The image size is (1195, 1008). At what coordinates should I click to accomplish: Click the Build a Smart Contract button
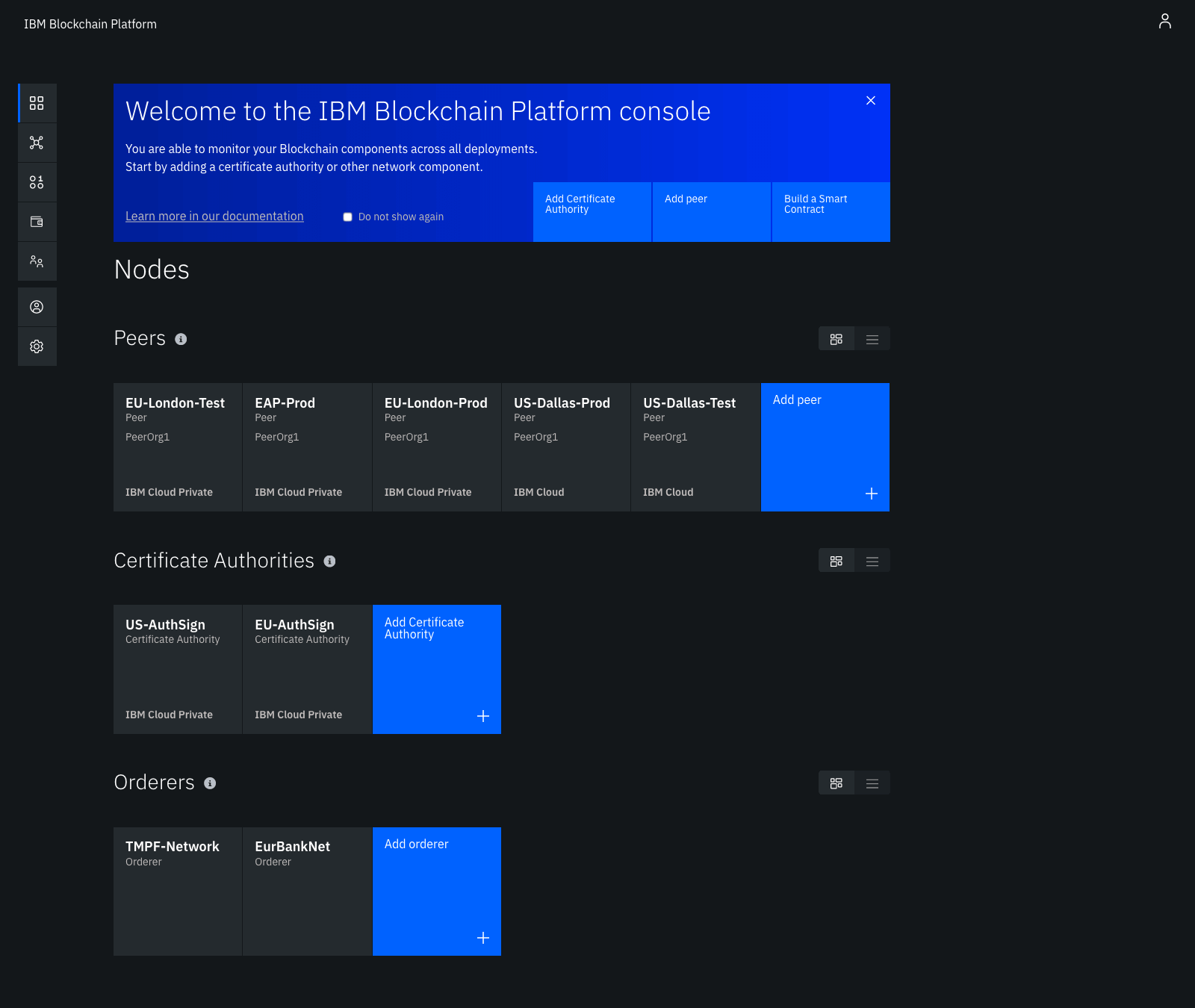tap(830, 211)
